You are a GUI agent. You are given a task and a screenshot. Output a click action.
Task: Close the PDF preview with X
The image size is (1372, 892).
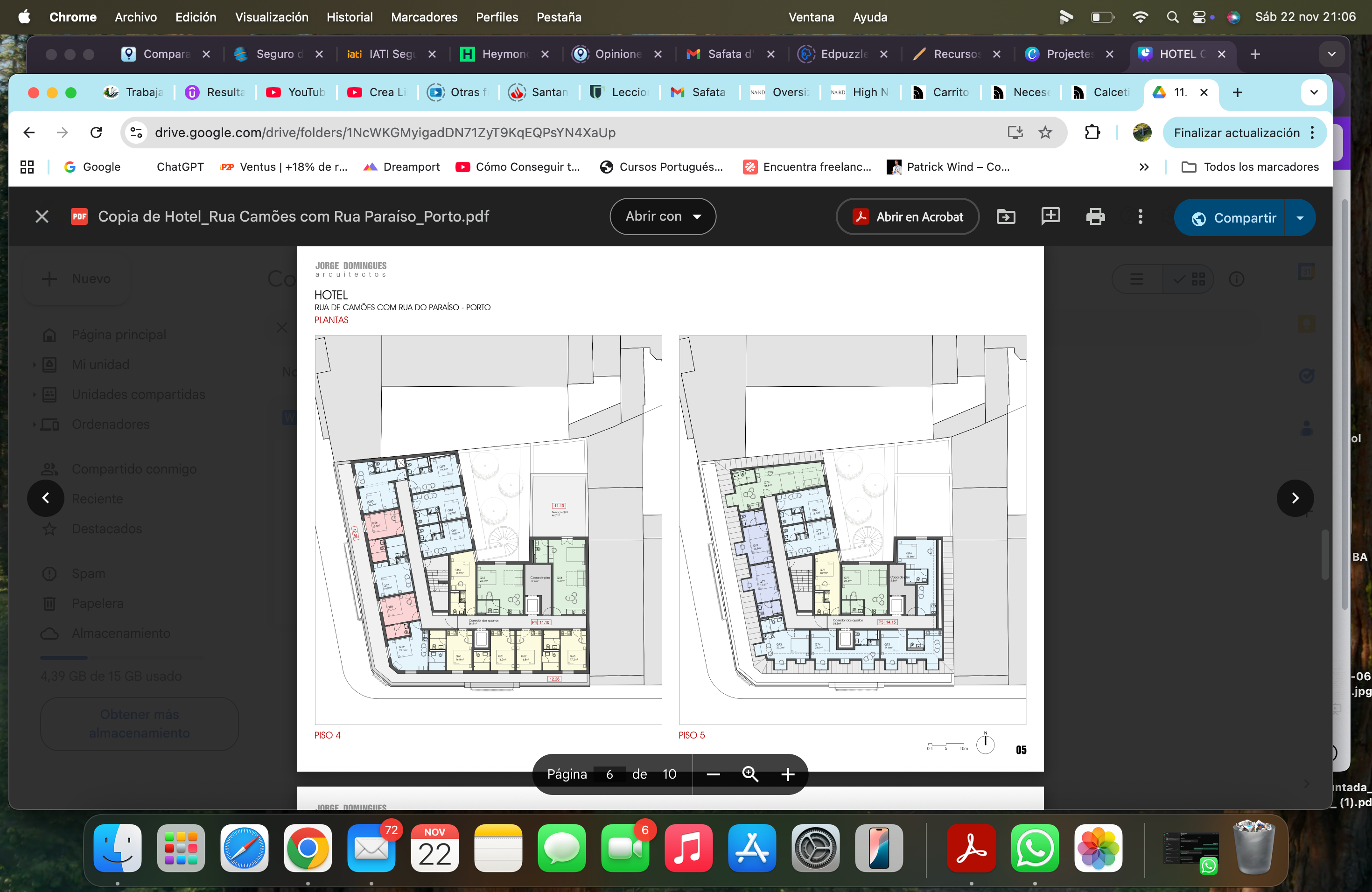tap(42, 216)
